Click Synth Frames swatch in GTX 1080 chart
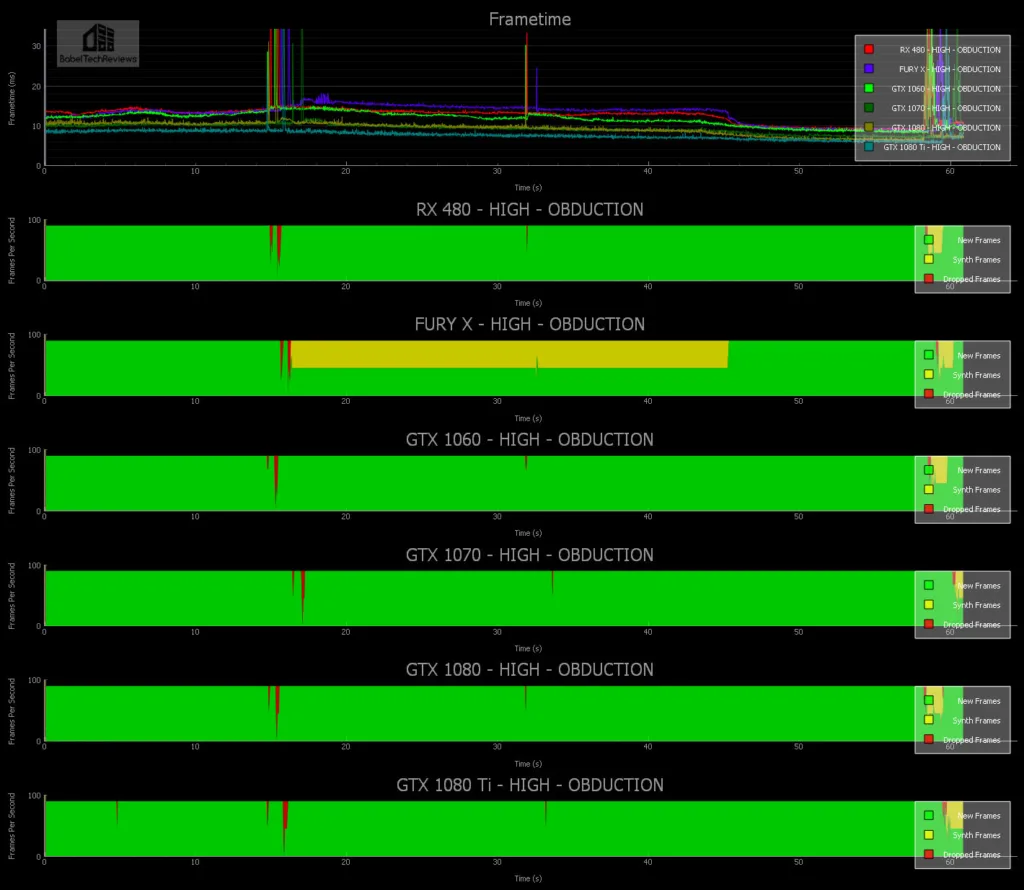Screen dimensions: 1024x890 (929, 720)
